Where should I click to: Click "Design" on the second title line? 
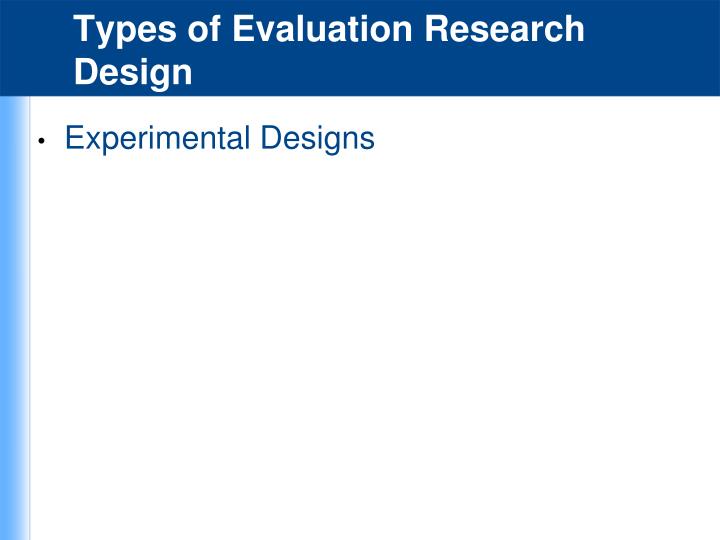click(x=133, y=73)
